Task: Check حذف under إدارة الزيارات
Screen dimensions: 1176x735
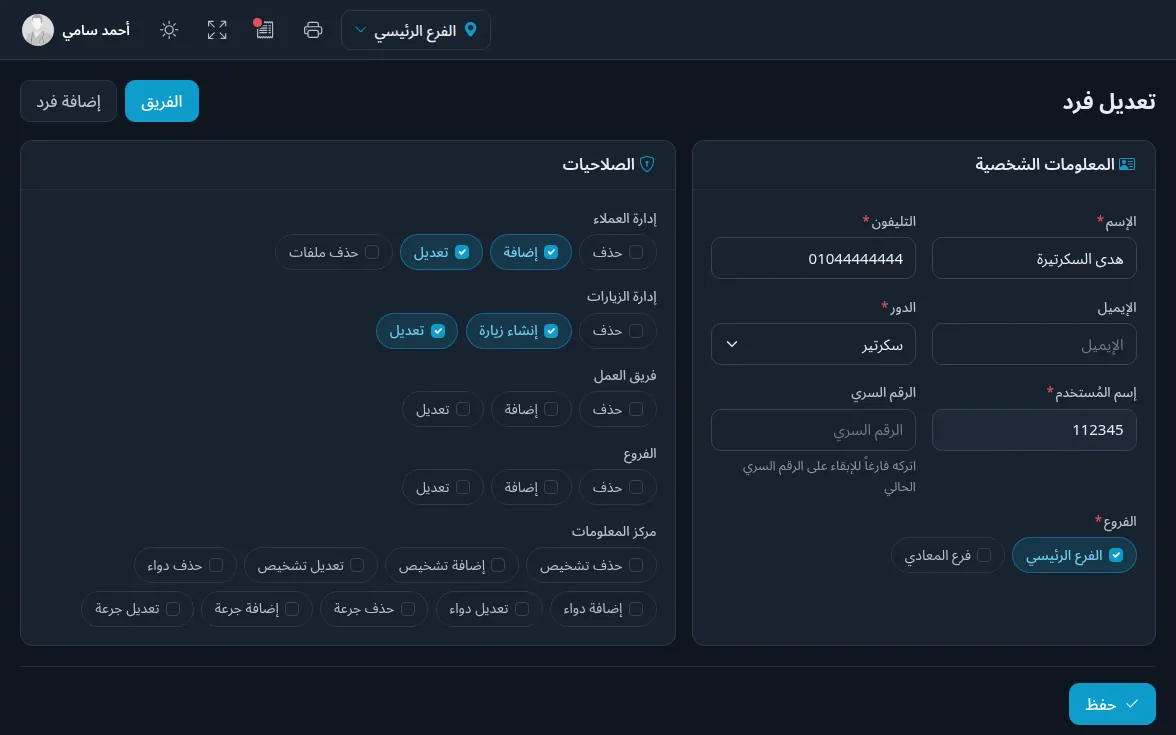Action: (636, 331)
